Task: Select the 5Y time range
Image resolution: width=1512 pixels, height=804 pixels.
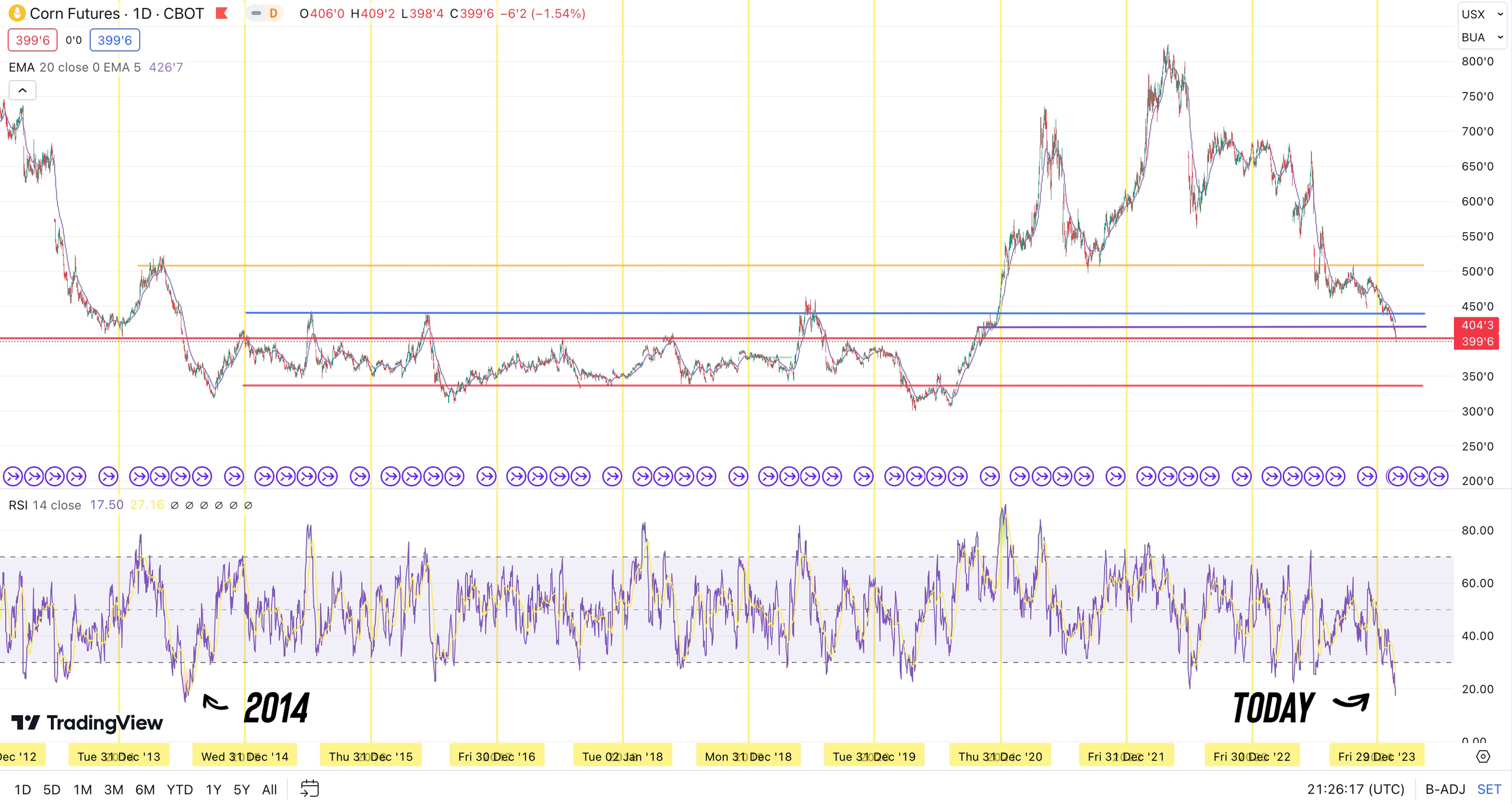Action: [x=241, y=789]
